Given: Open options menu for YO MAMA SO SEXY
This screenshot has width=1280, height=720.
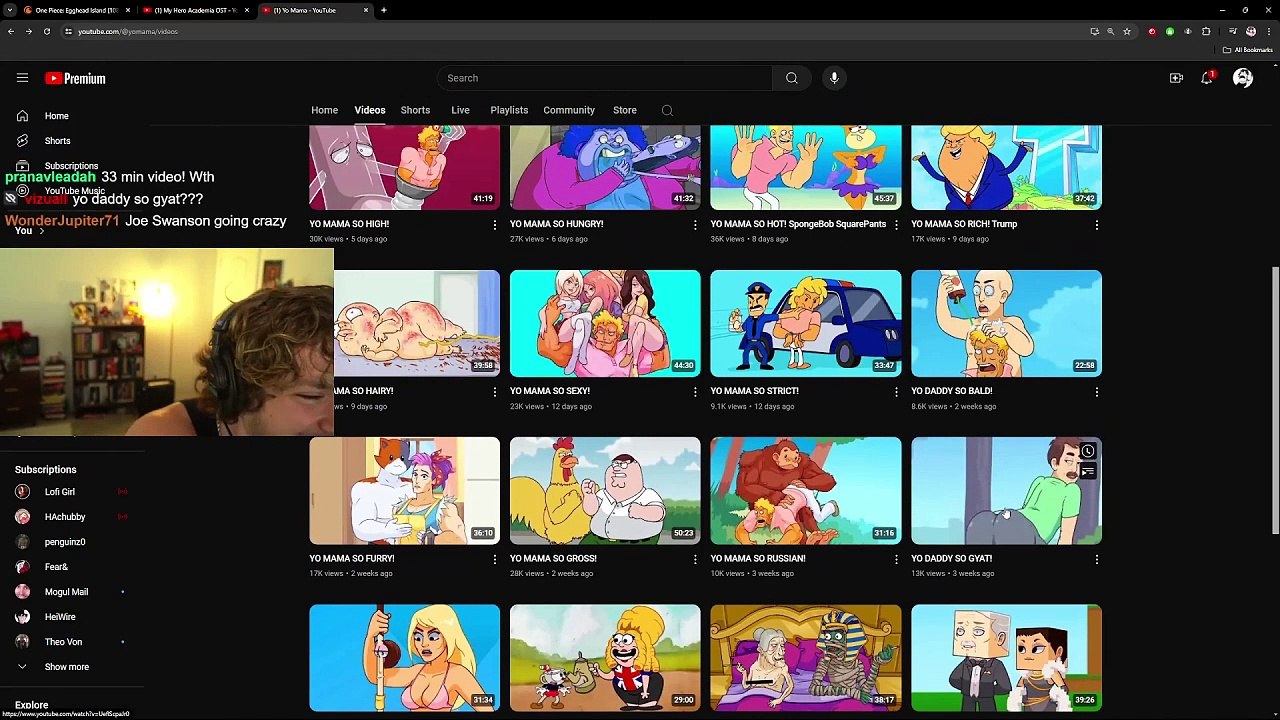Looking at the screenshot, I should click(695, 392).
